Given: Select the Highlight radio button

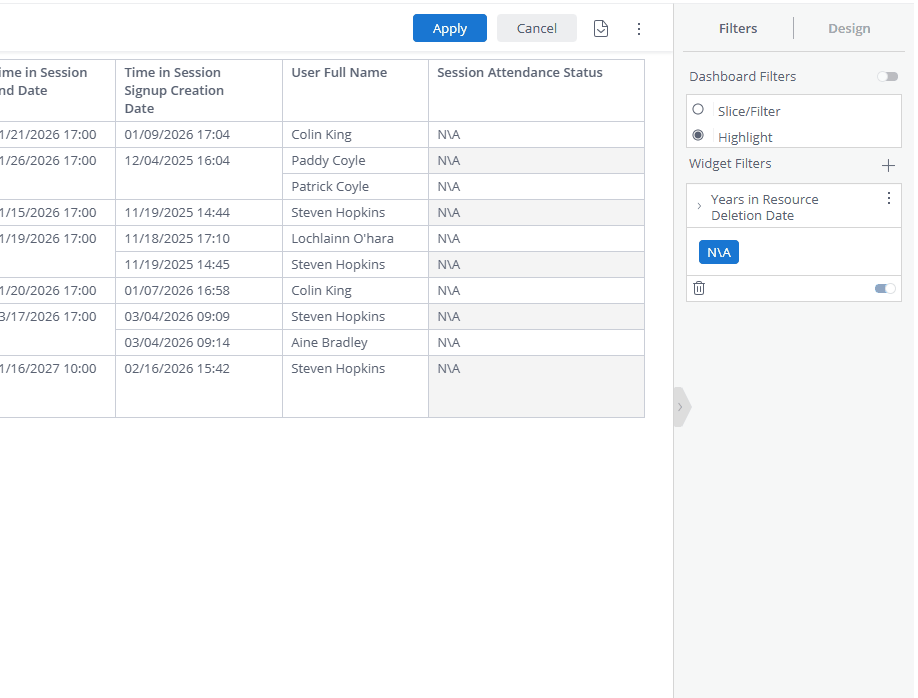Looking at the screenshot, I should point(698,137).
